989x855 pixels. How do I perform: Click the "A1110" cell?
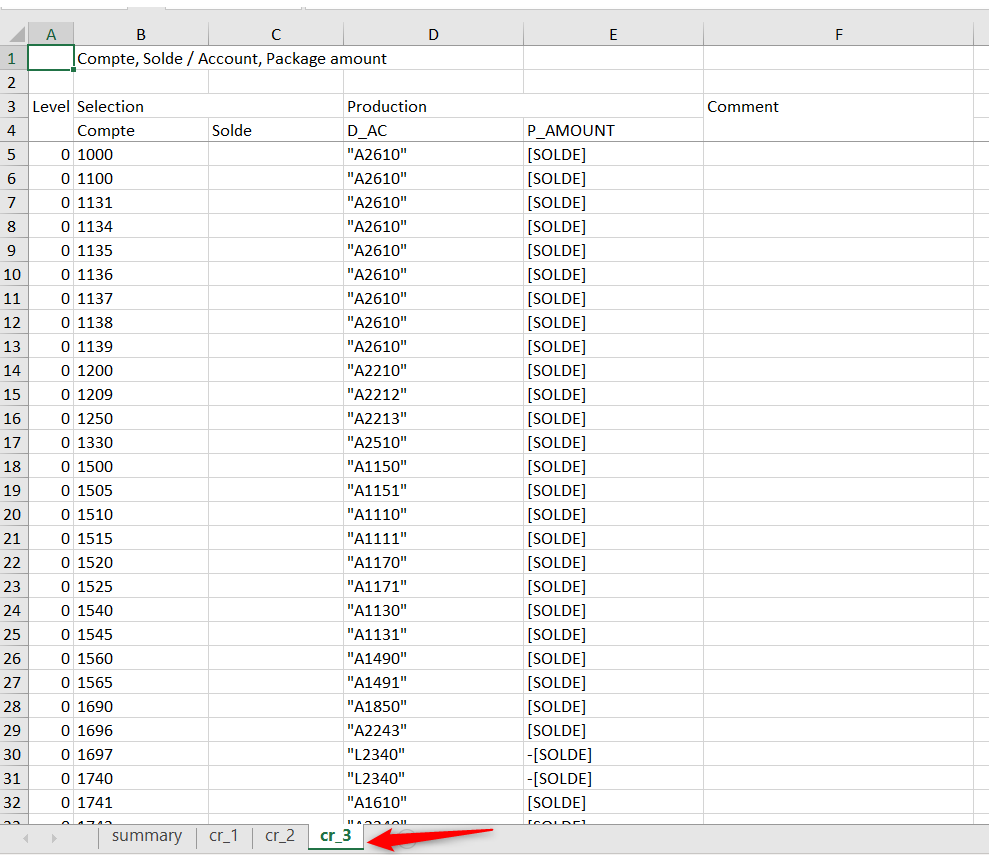pos(433,514)
